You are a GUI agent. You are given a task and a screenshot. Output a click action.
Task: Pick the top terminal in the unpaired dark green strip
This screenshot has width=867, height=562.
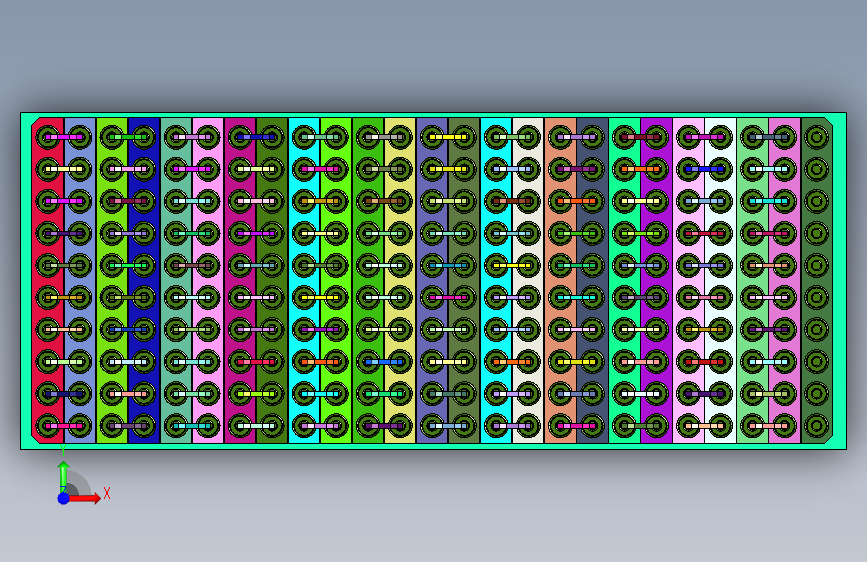click(x=817, y=137)
